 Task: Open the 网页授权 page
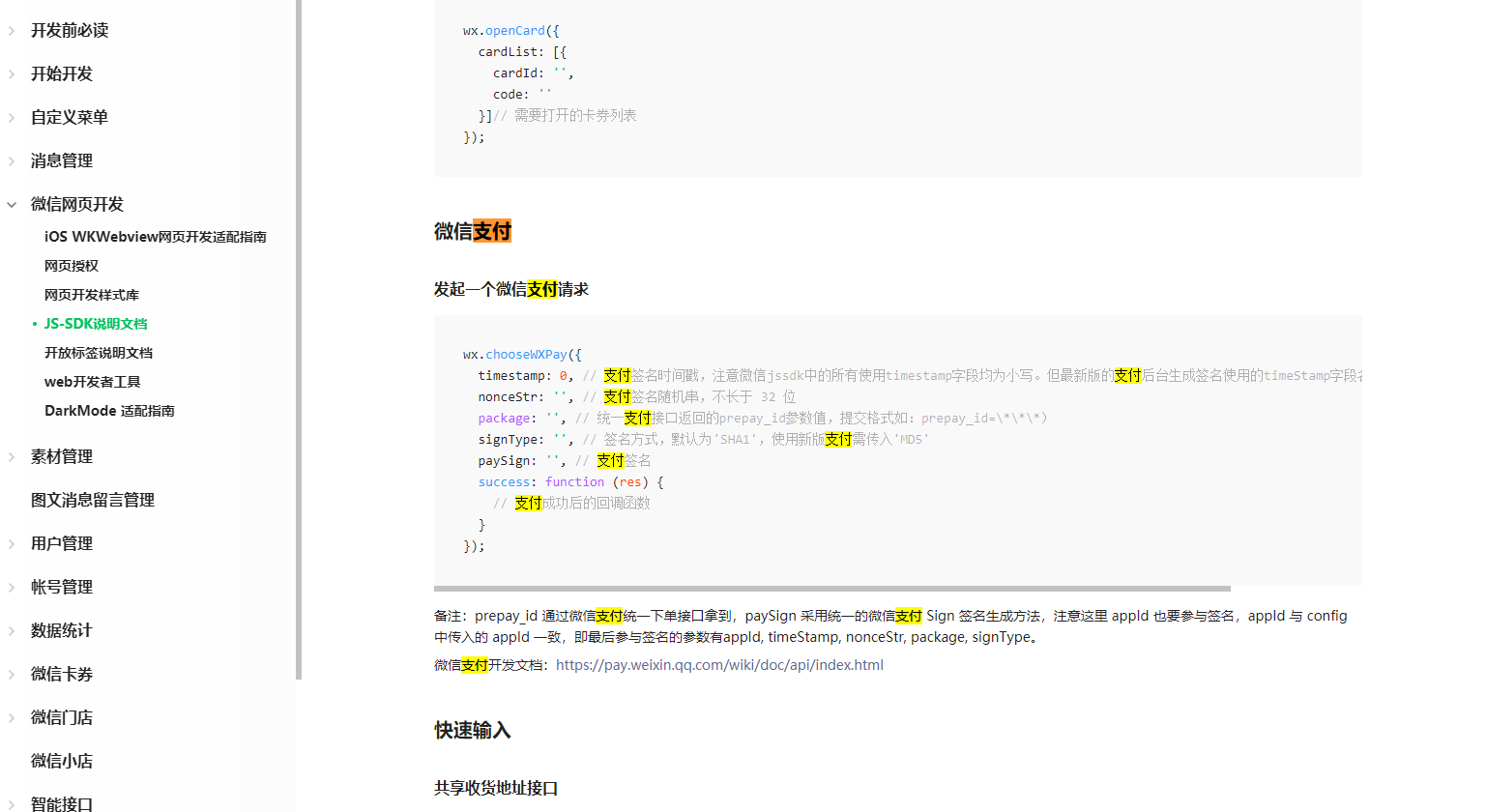[x=72, y=266]
